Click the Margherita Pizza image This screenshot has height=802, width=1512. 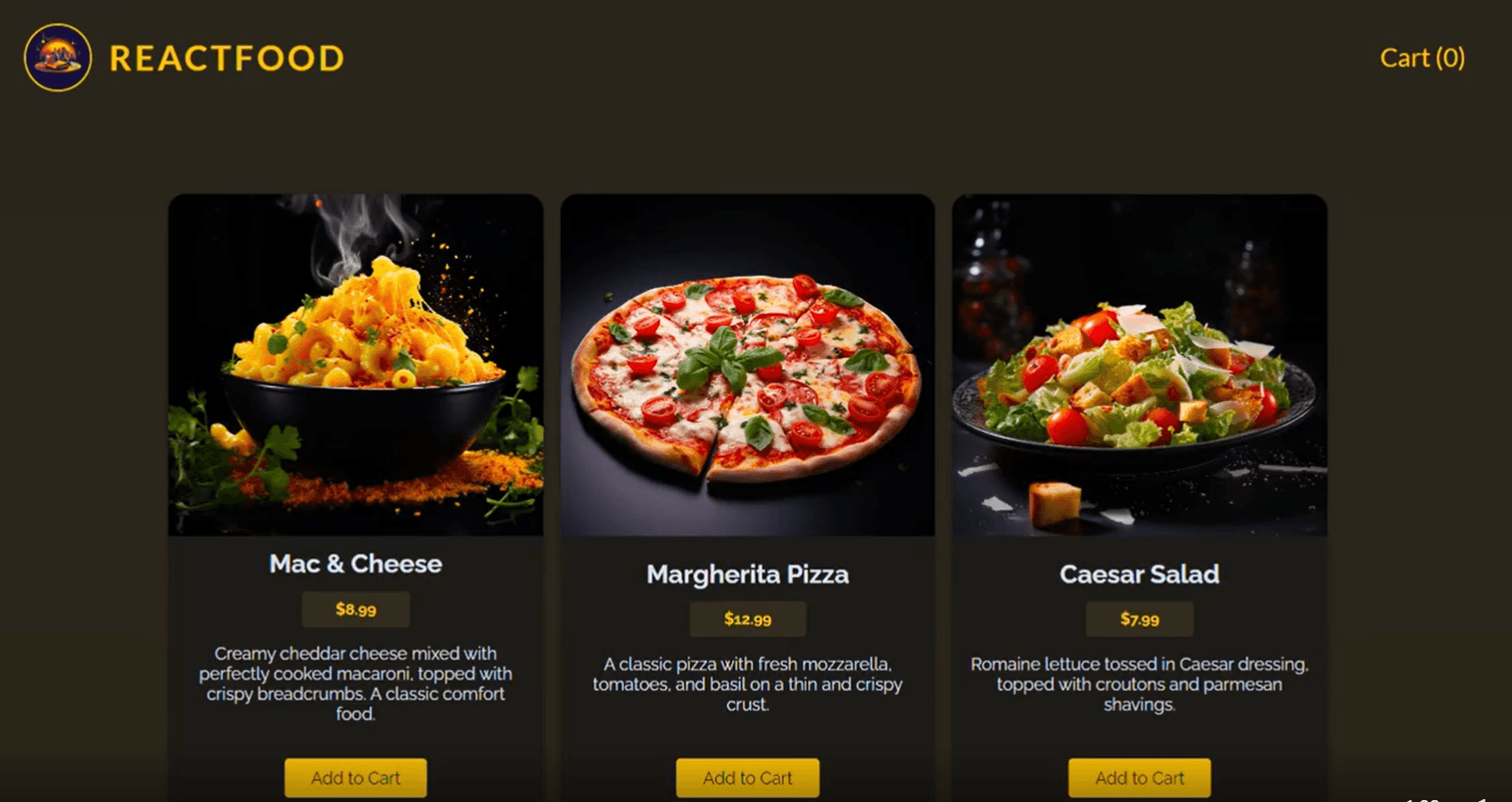click(x=748, y=365)
